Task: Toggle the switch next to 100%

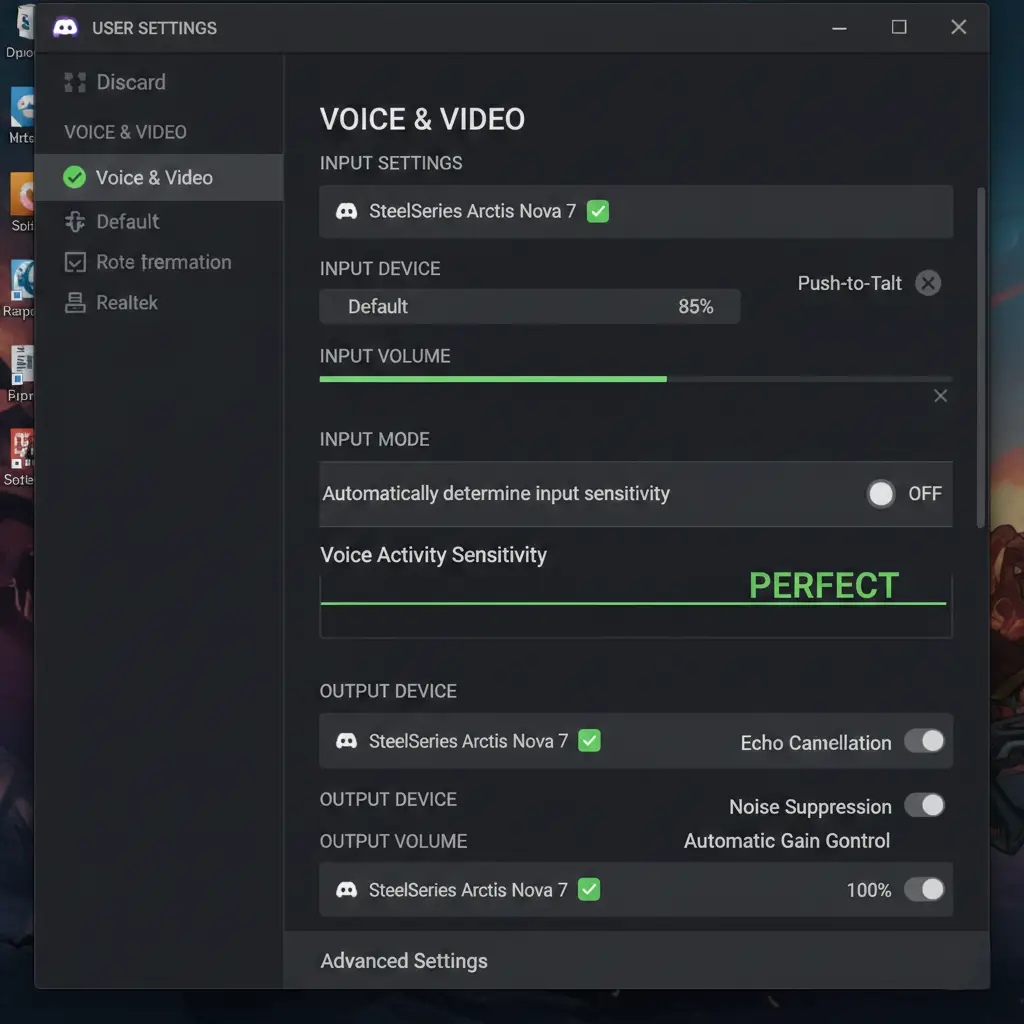Action: pos(924,889)
